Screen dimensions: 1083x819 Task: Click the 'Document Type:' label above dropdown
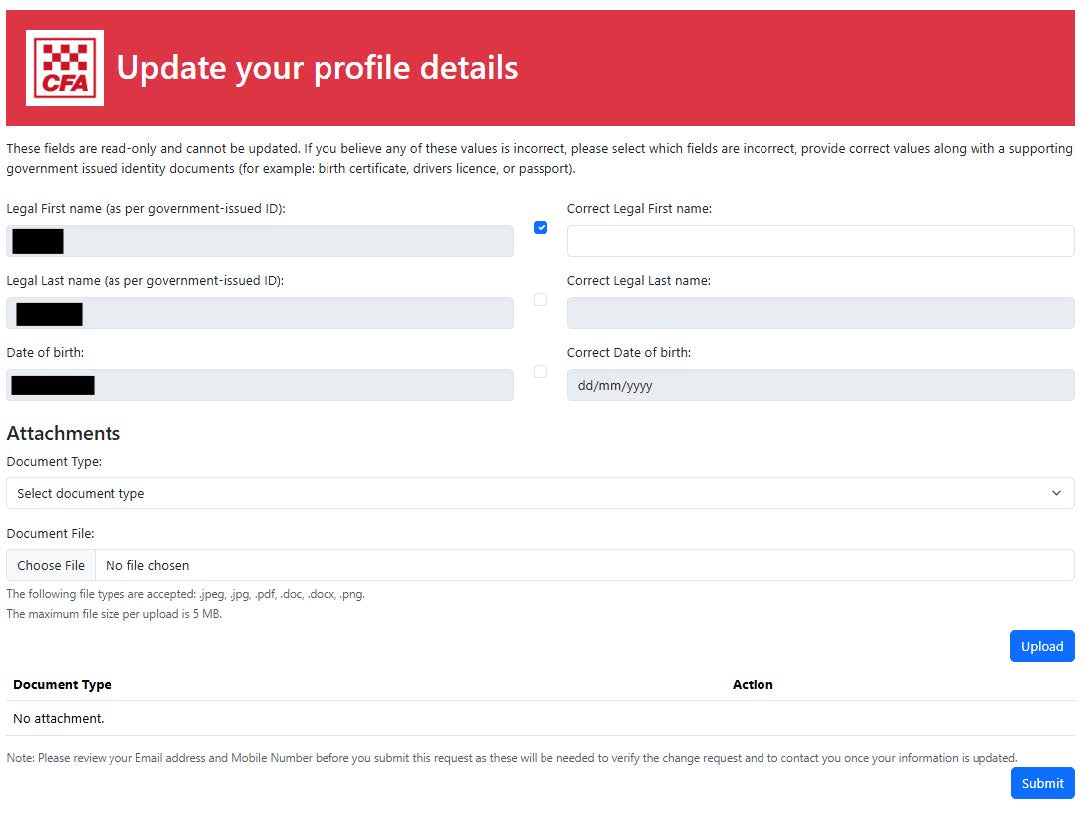tap(54, 461)
